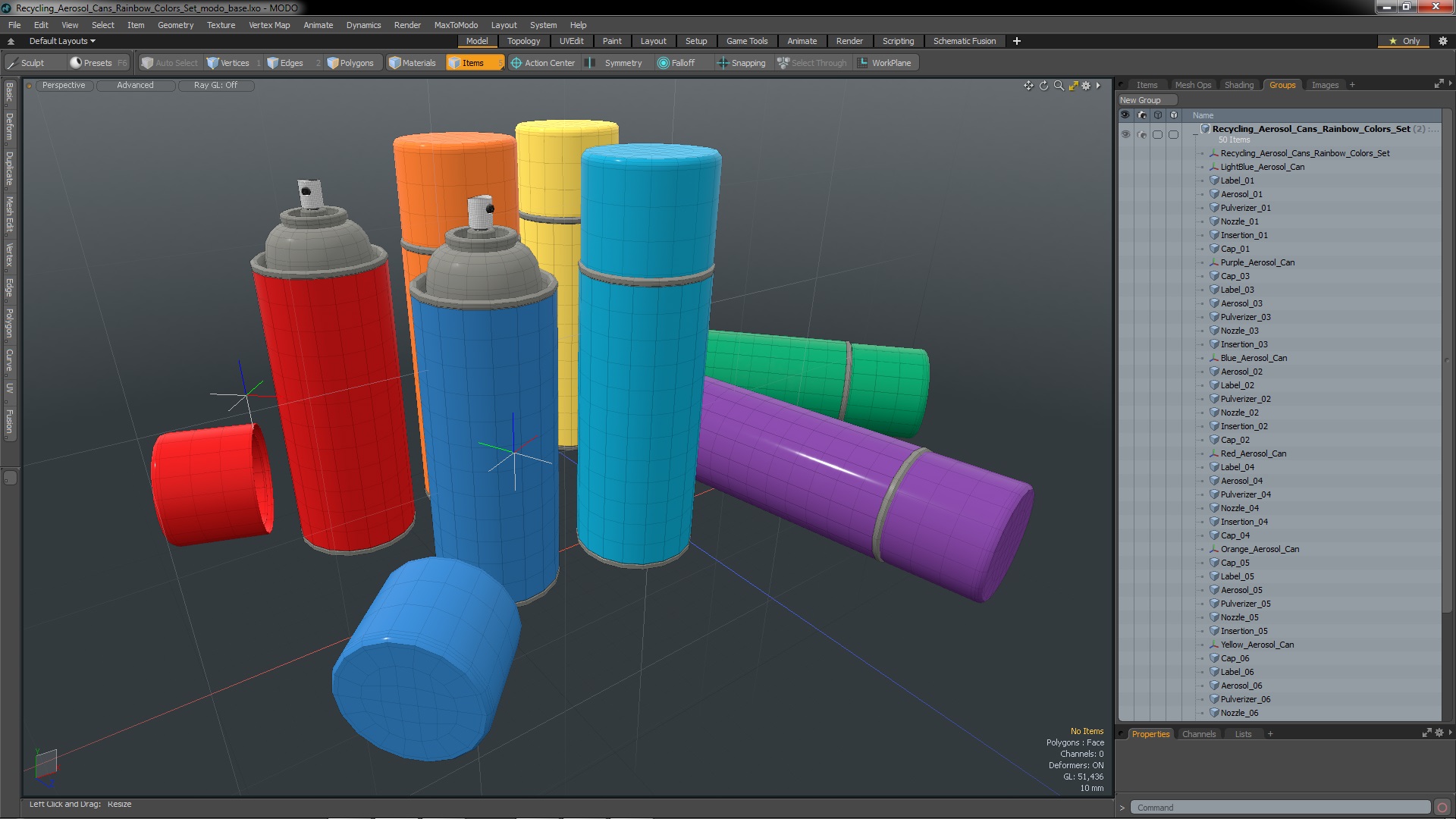
Task: Switch to the Channels tab
Action: (1198, 734)
